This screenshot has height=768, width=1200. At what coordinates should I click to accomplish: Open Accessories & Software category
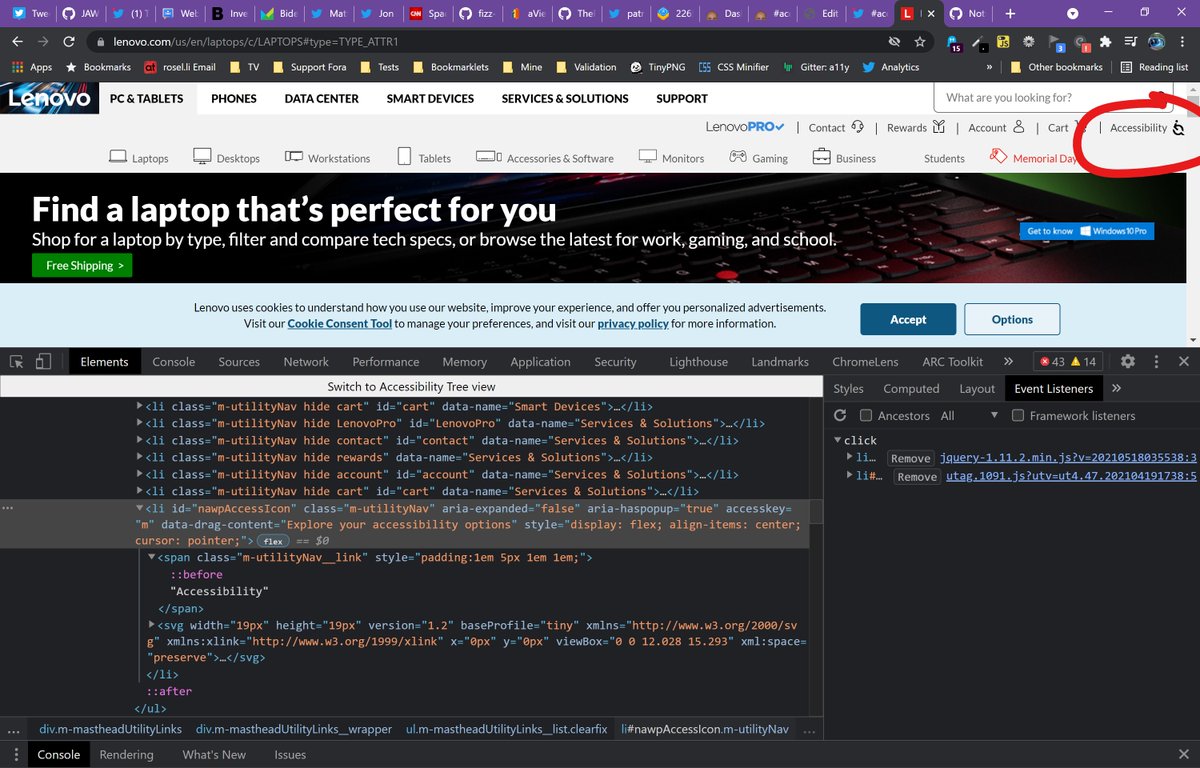pyautogui.click(x=545, y=157)
